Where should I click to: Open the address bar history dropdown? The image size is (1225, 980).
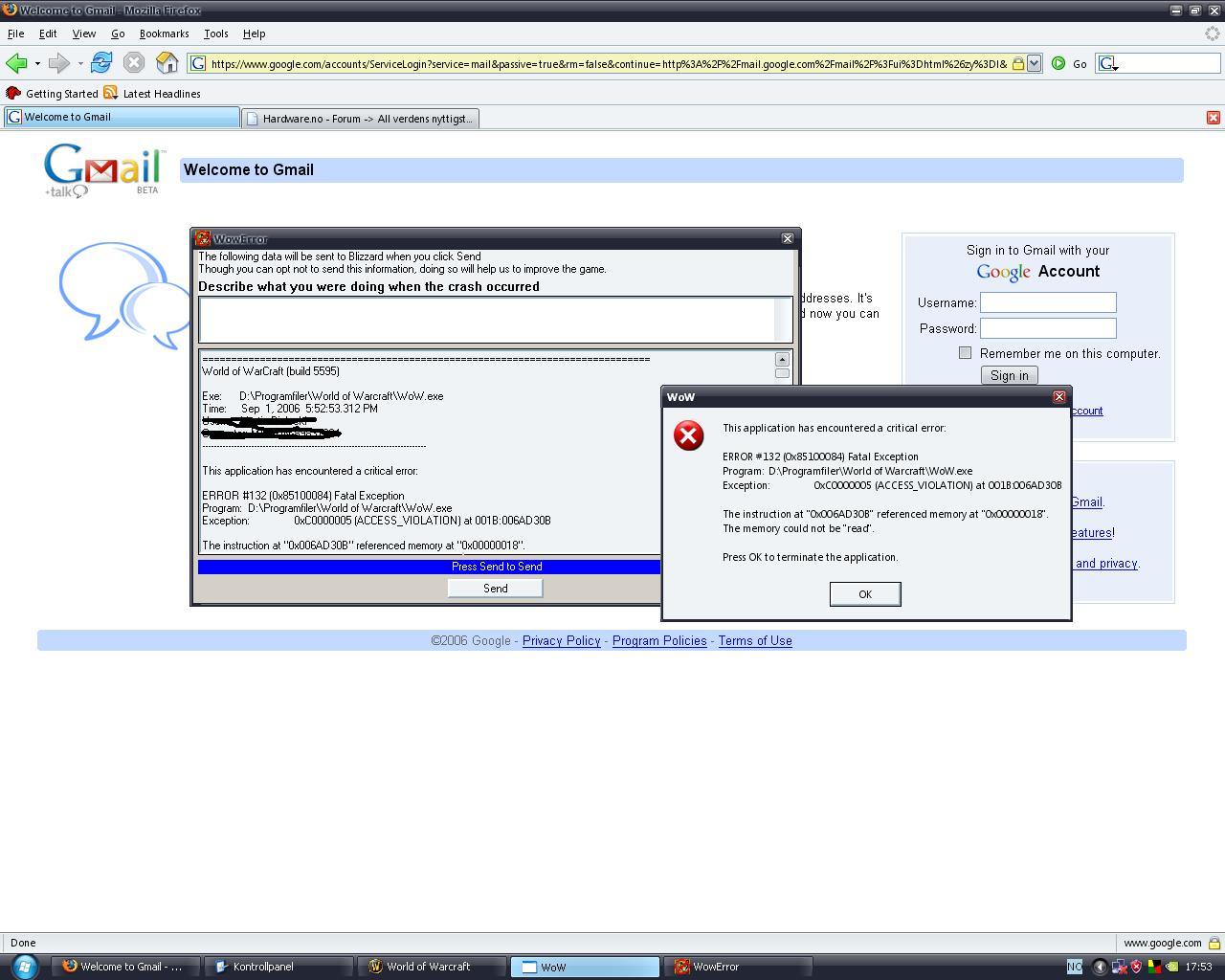point(1034,63)
